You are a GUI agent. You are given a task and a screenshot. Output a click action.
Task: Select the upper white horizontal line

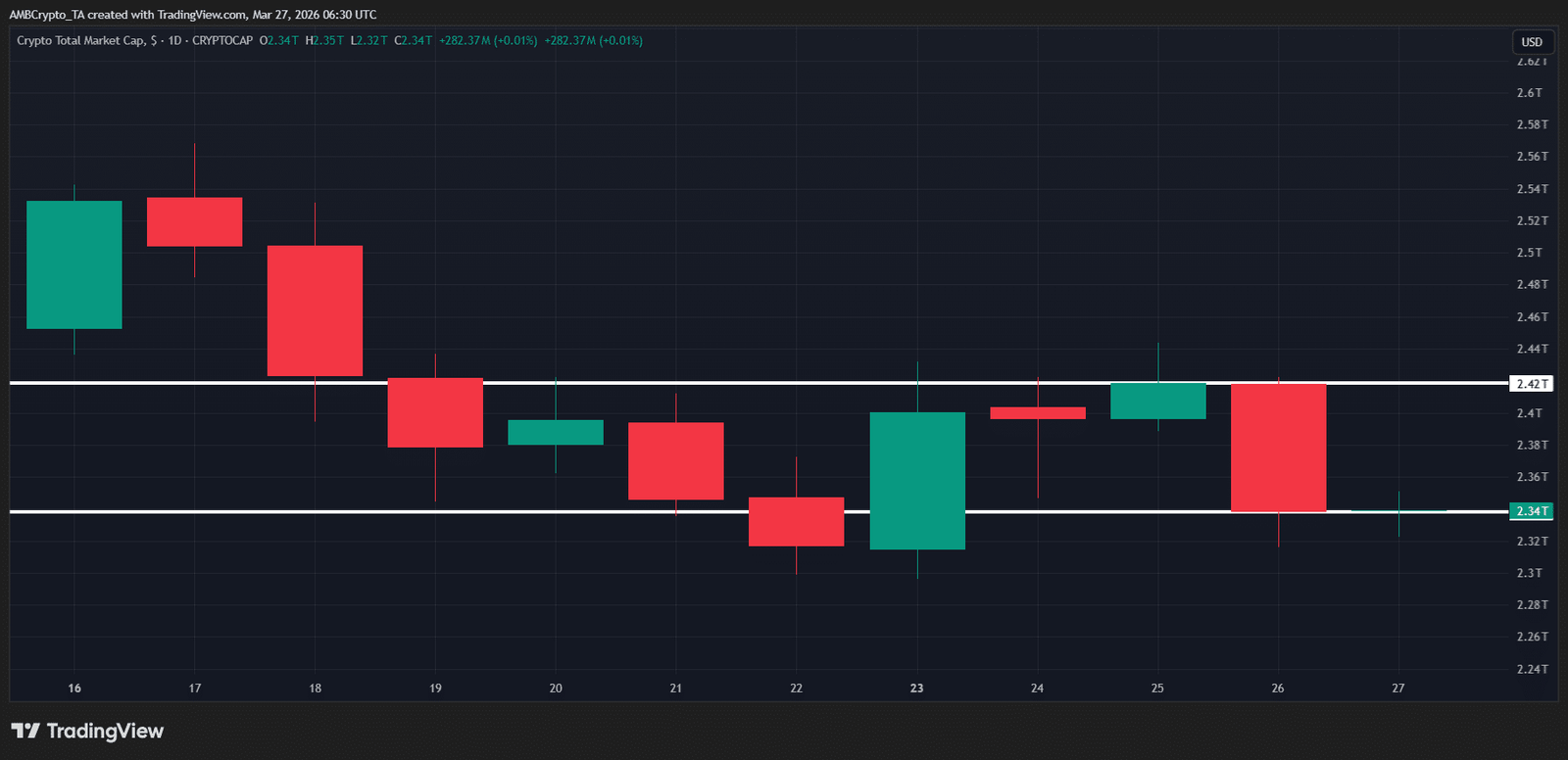pos(686,383)
